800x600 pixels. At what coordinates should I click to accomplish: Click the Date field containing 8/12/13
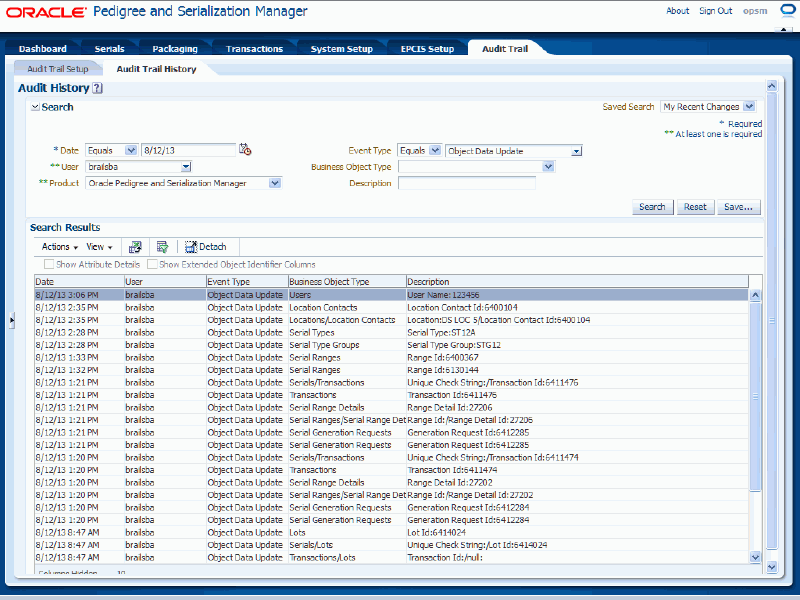pos(188,150)
